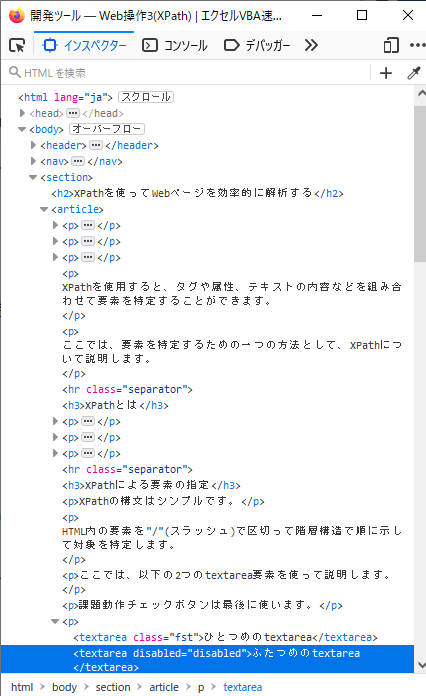Image resolution: width=426 pixels, height=696 pixels.
Task: Activate the element picker tool
Action: (17, 45)
